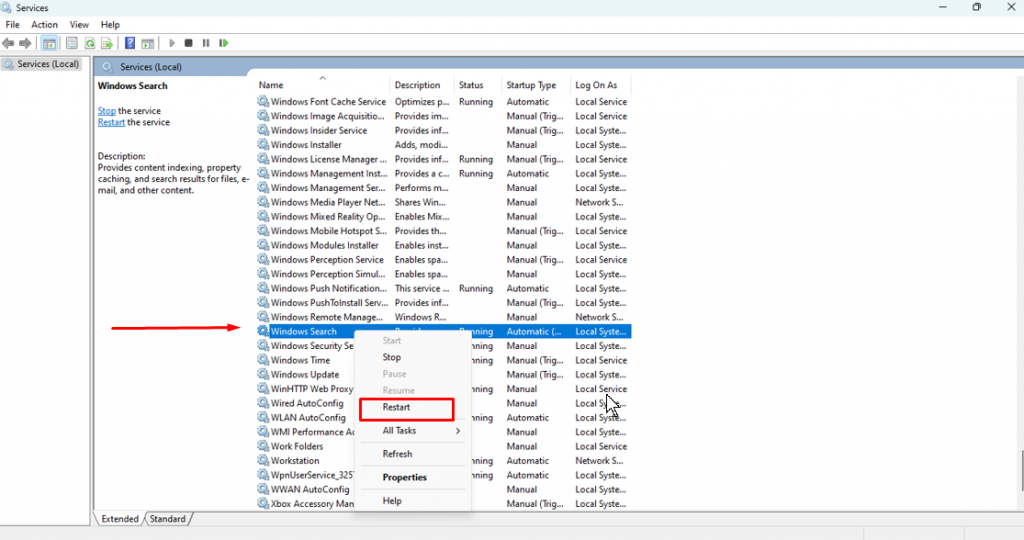
Task: Sort services by the Name column header
Action: pos(271,86)
